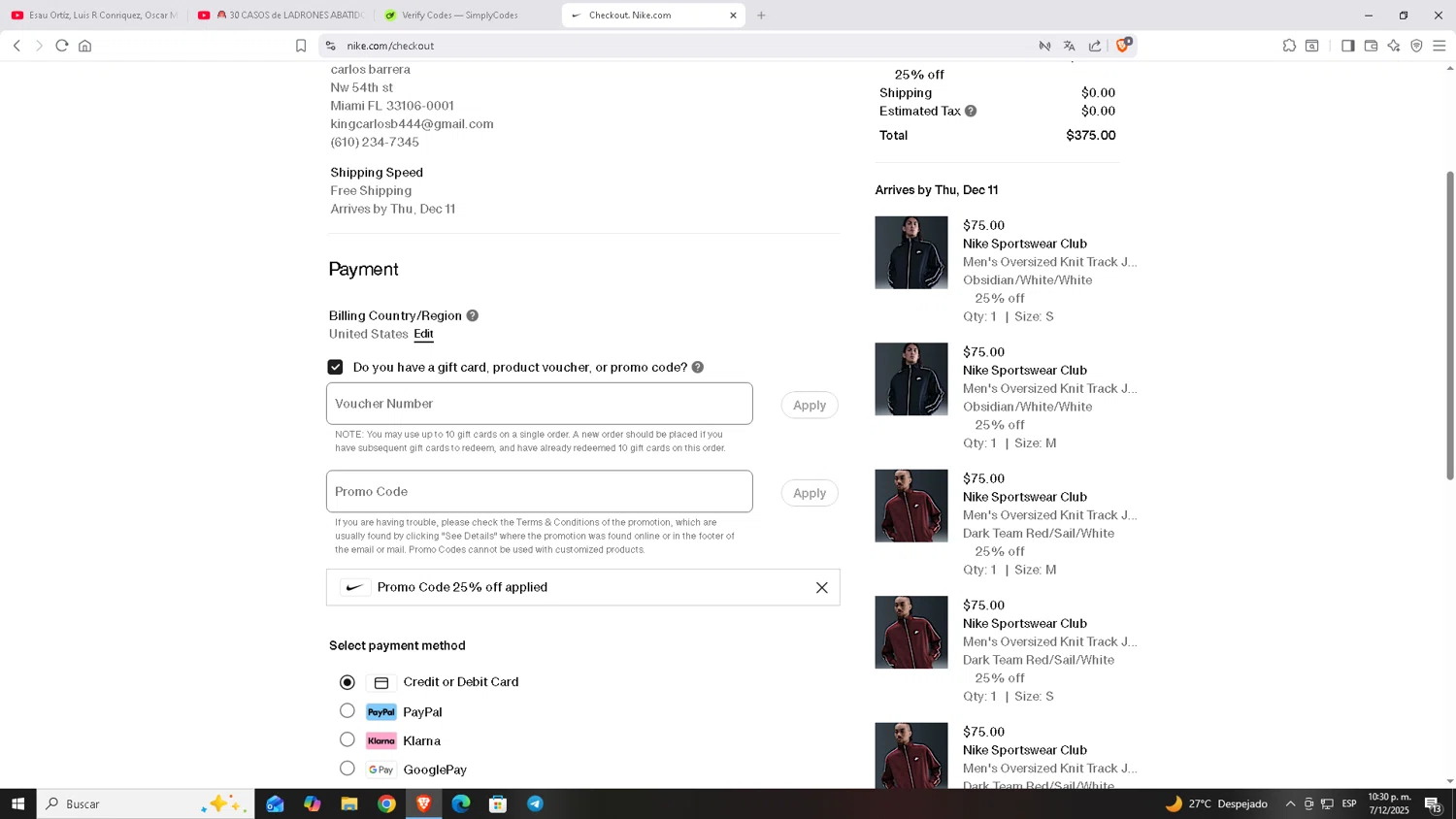Open Windows Start menu
This screenshot has width=1456, height=819.
click(17, 803)
